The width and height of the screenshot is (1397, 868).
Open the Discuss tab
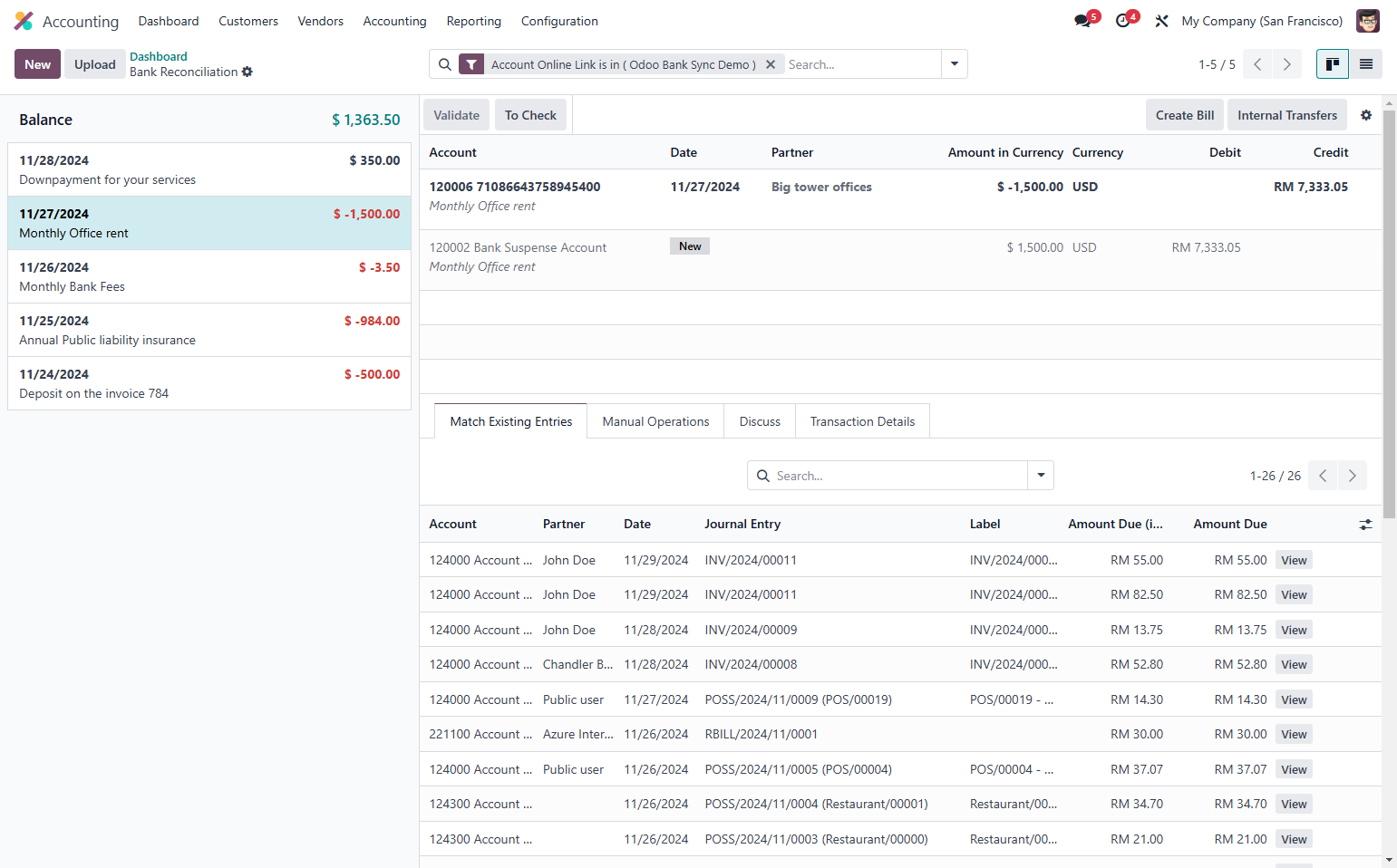[x=760, y=421]
